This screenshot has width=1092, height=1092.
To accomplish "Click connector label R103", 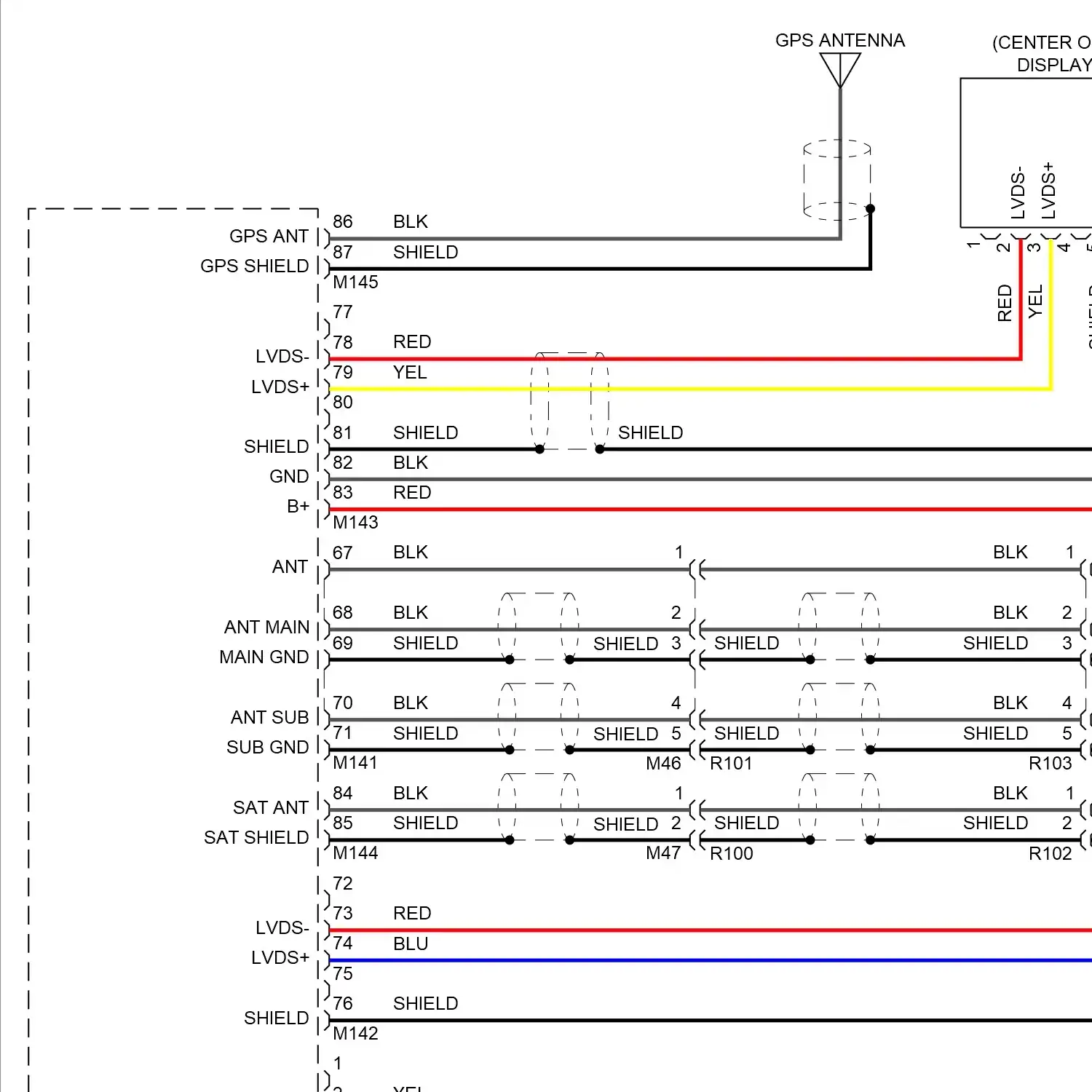I will coord(1050,763).
